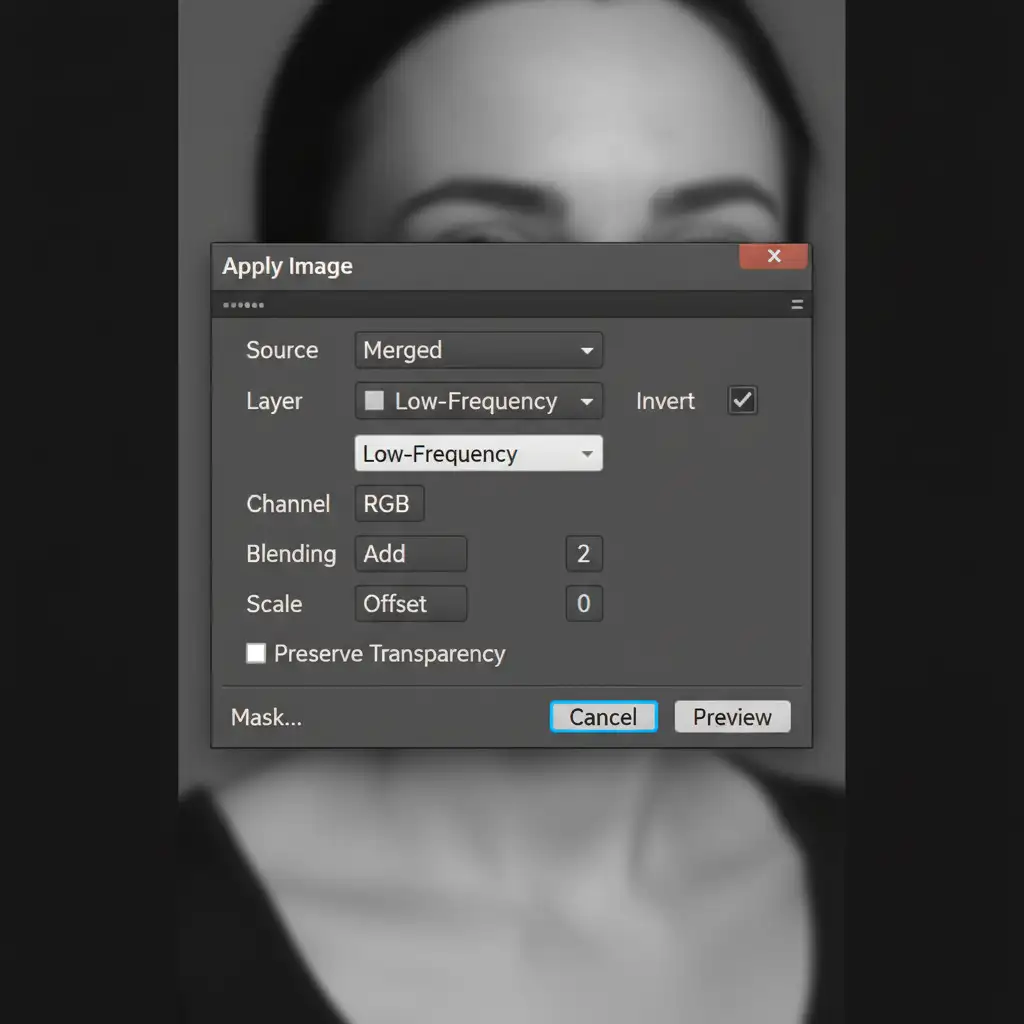The image size is (1024, 1024).
Task: Click the gray layer swatch beside Low-Frequency
Action: tap(374, 401)
